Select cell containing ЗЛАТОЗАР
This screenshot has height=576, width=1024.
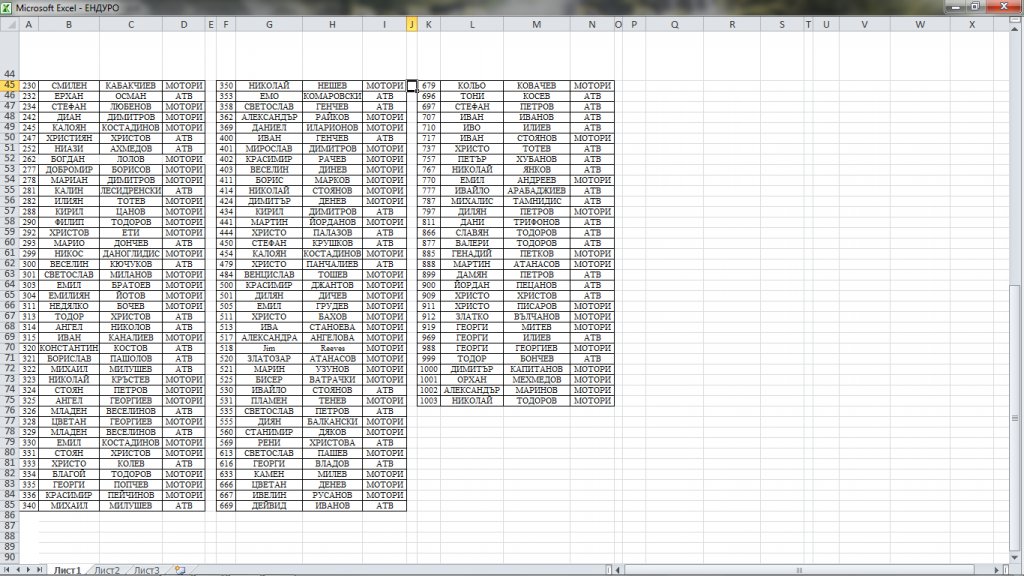[x=269, y=358]
